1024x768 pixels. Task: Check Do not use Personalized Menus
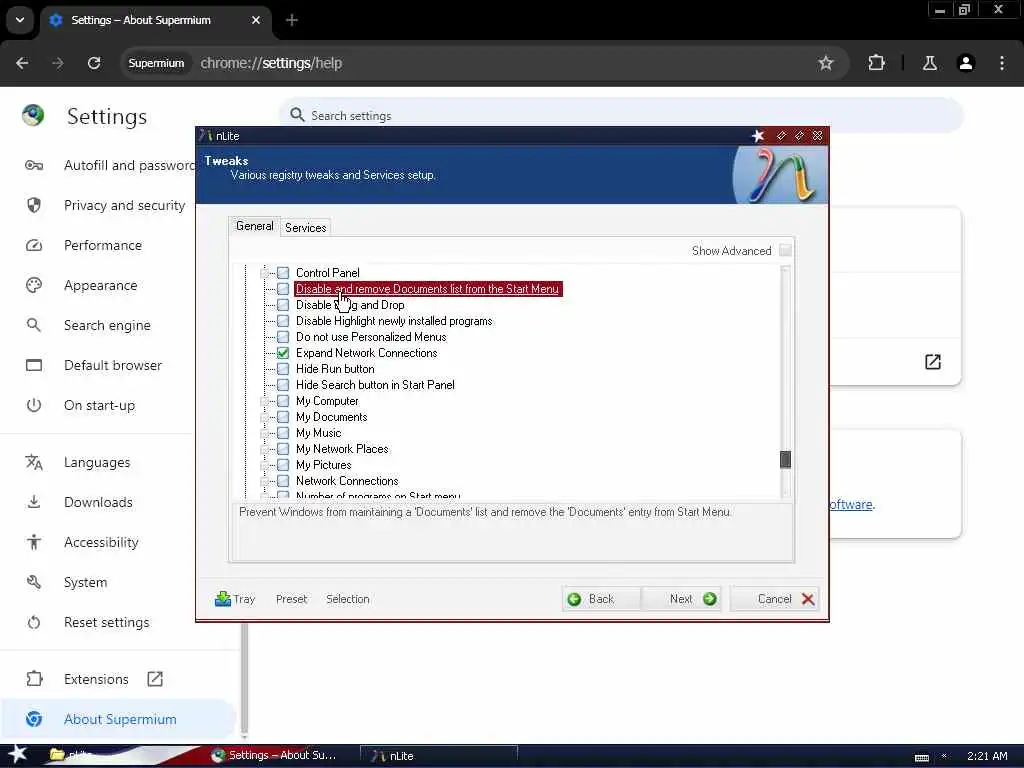(x=283, y=337)
